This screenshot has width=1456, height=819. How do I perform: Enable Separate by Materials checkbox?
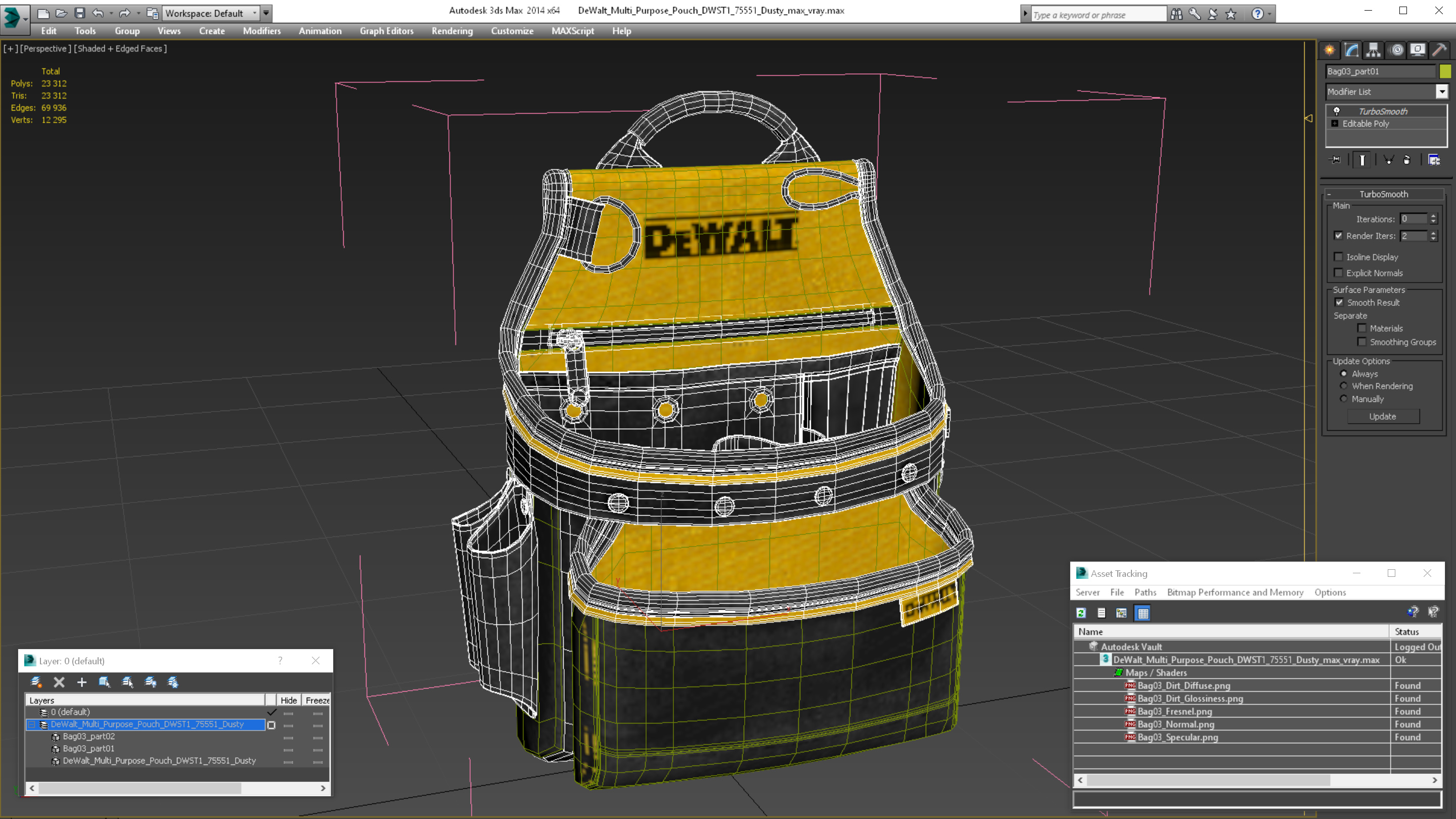[1361, 328]
